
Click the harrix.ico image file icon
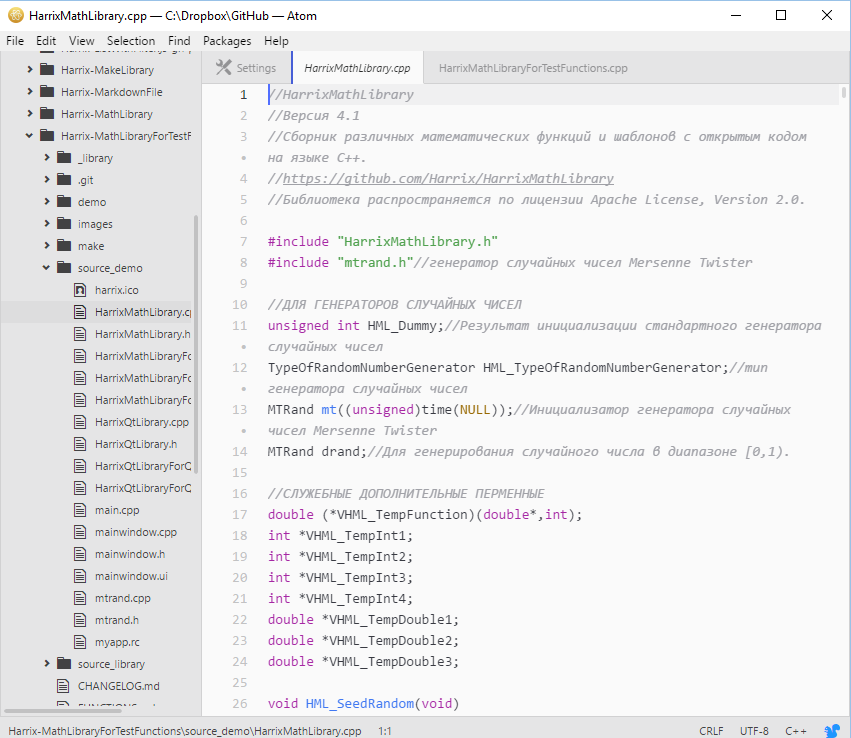80,290
